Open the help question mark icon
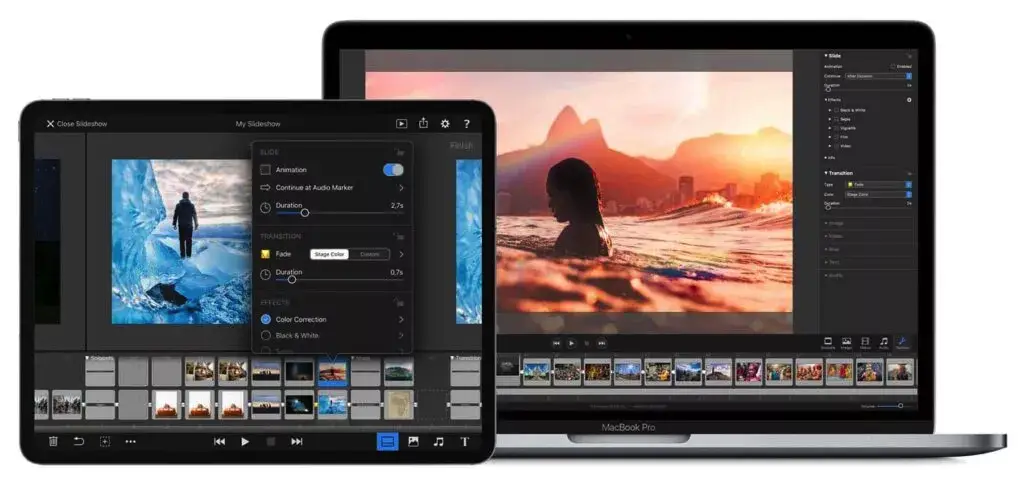This screenshot has width=1024, height=487. coord(466,124)
